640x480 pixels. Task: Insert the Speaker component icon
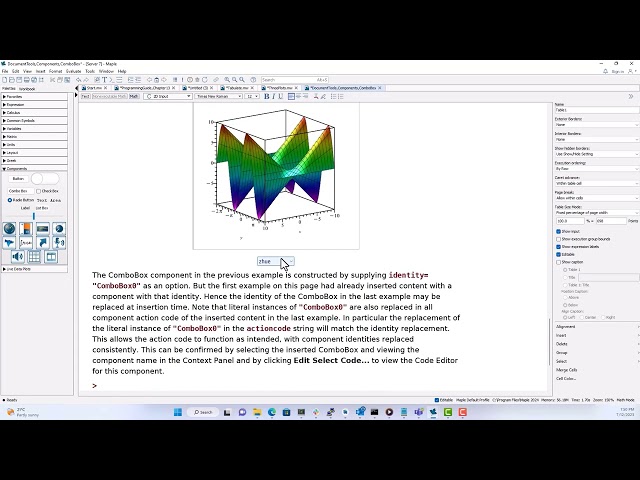18,256
